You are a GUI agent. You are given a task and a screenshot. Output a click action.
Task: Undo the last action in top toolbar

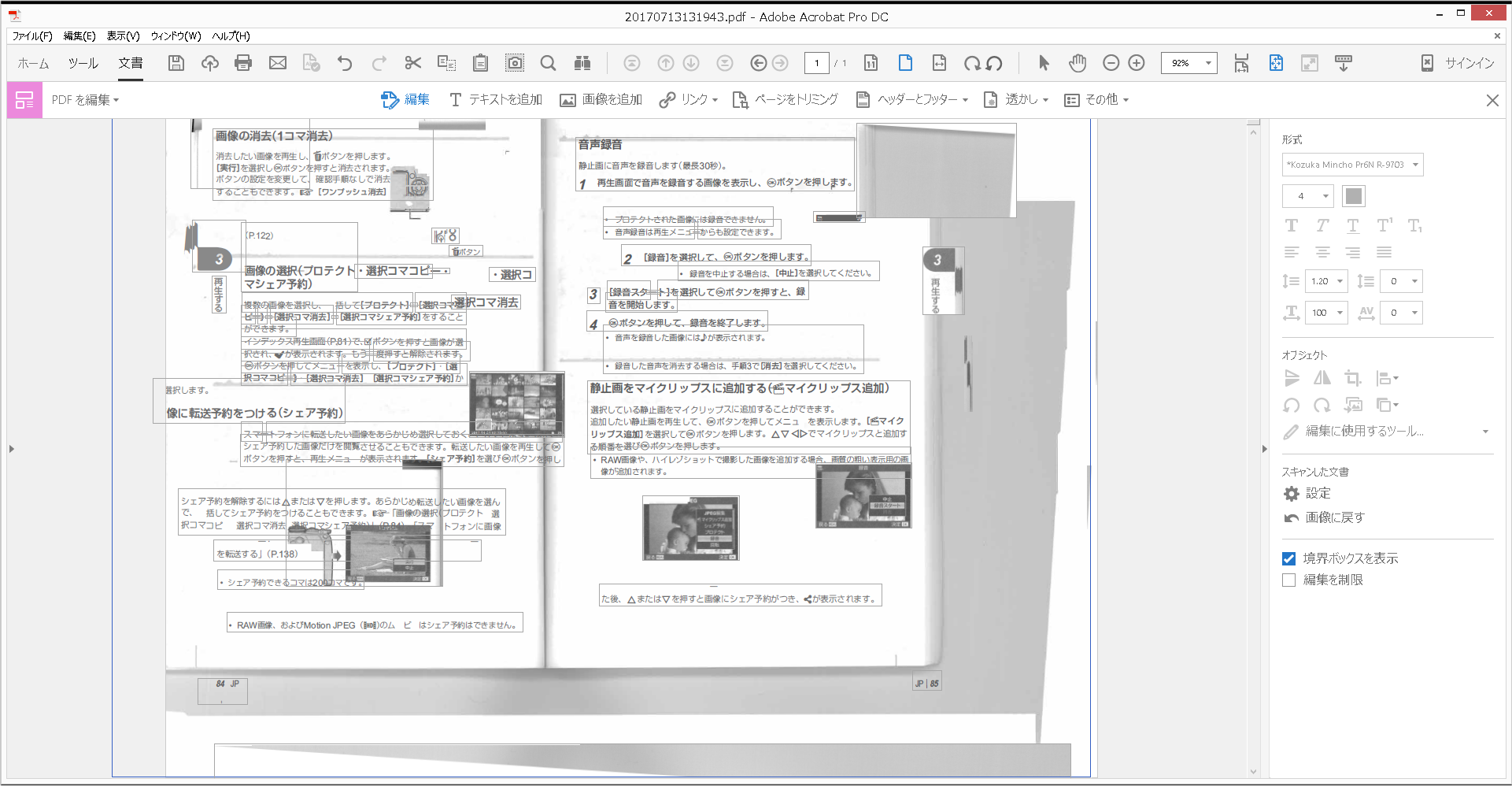pyautogui.click(x=345, y=63)
